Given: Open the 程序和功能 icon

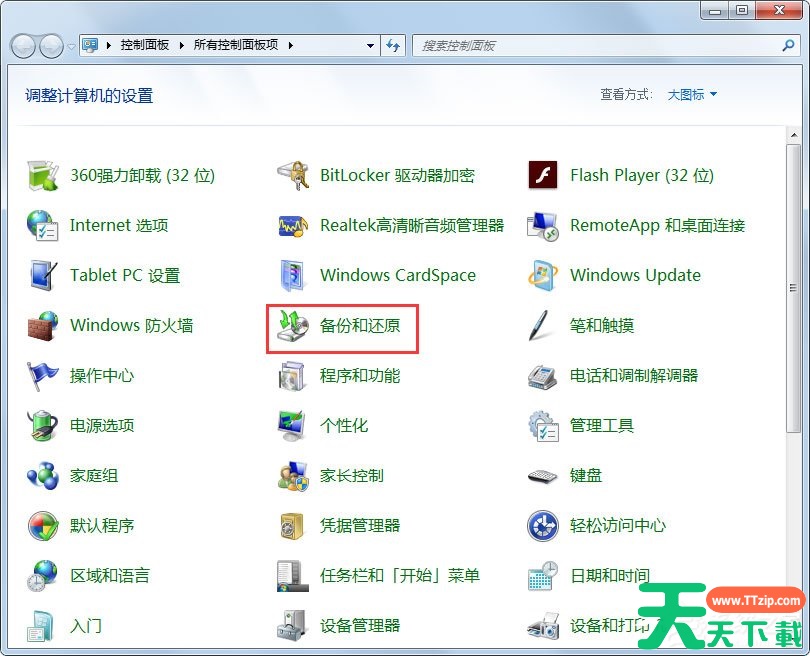Looking at the screenshot, I should [x=292, y=376].
